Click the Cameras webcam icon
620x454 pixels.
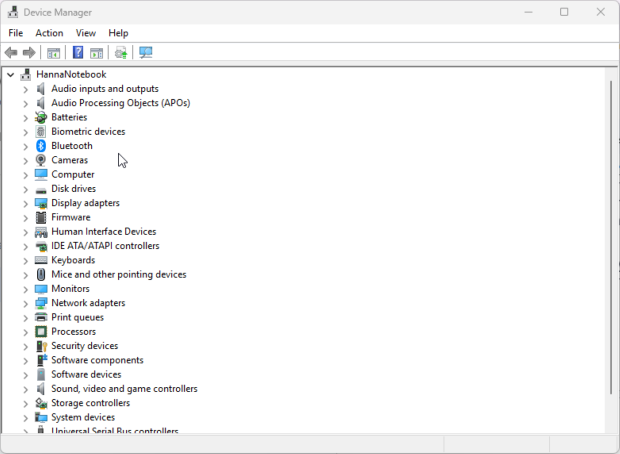41,160
